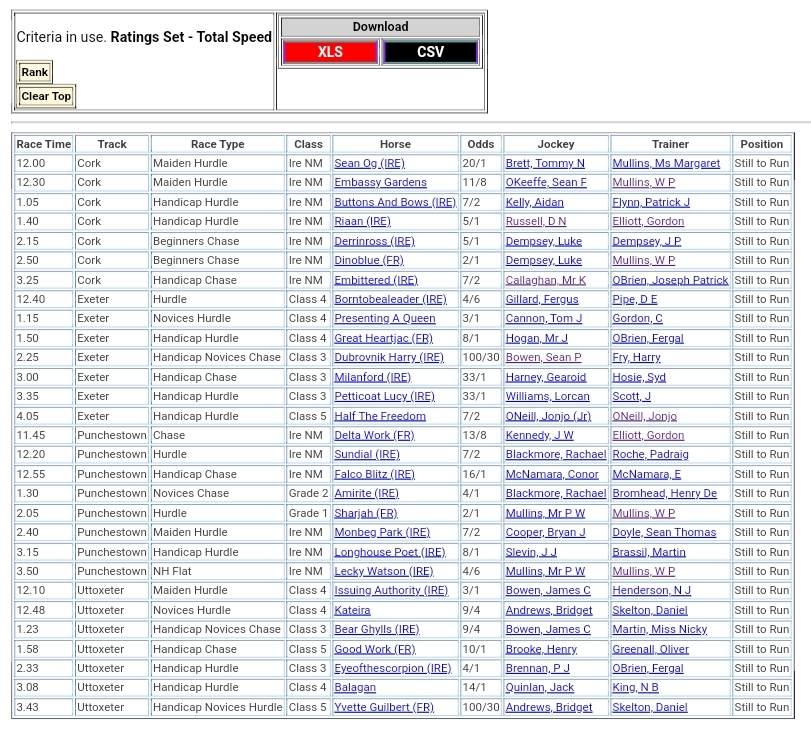
Task: Click the red XLS download button
Action: [x=329, y=52]
